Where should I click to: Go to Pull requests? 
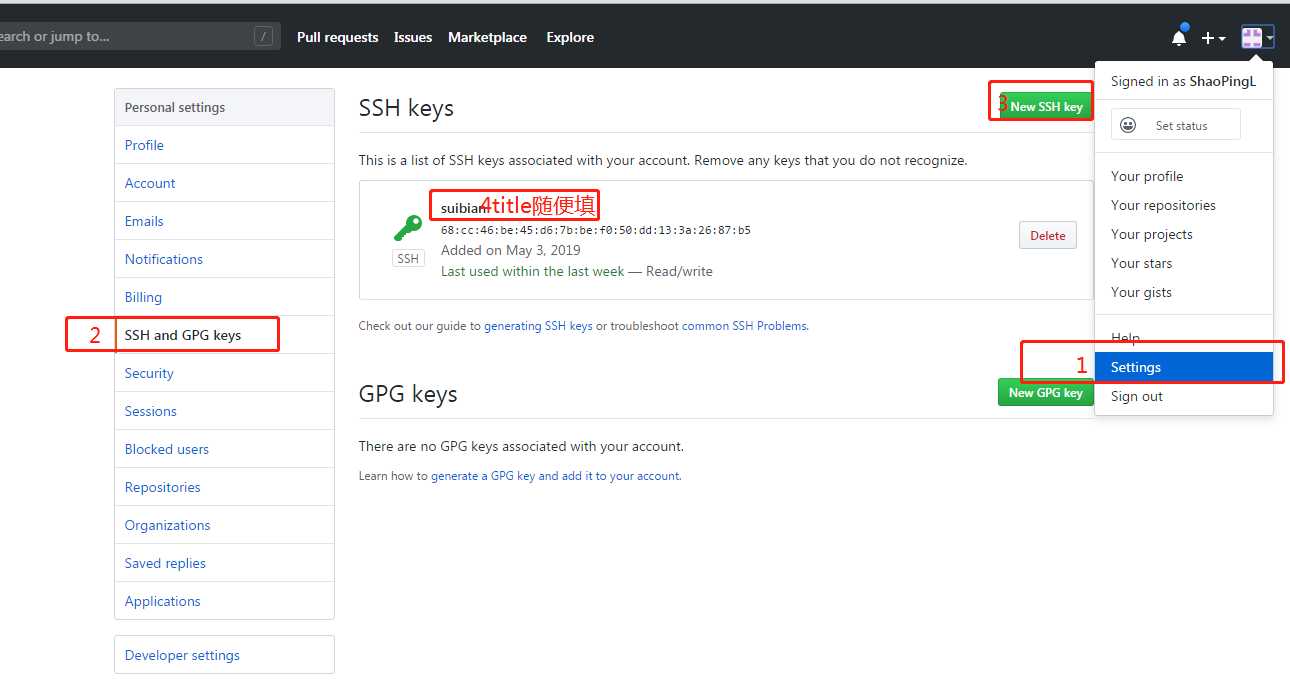[x=337, y=37]
